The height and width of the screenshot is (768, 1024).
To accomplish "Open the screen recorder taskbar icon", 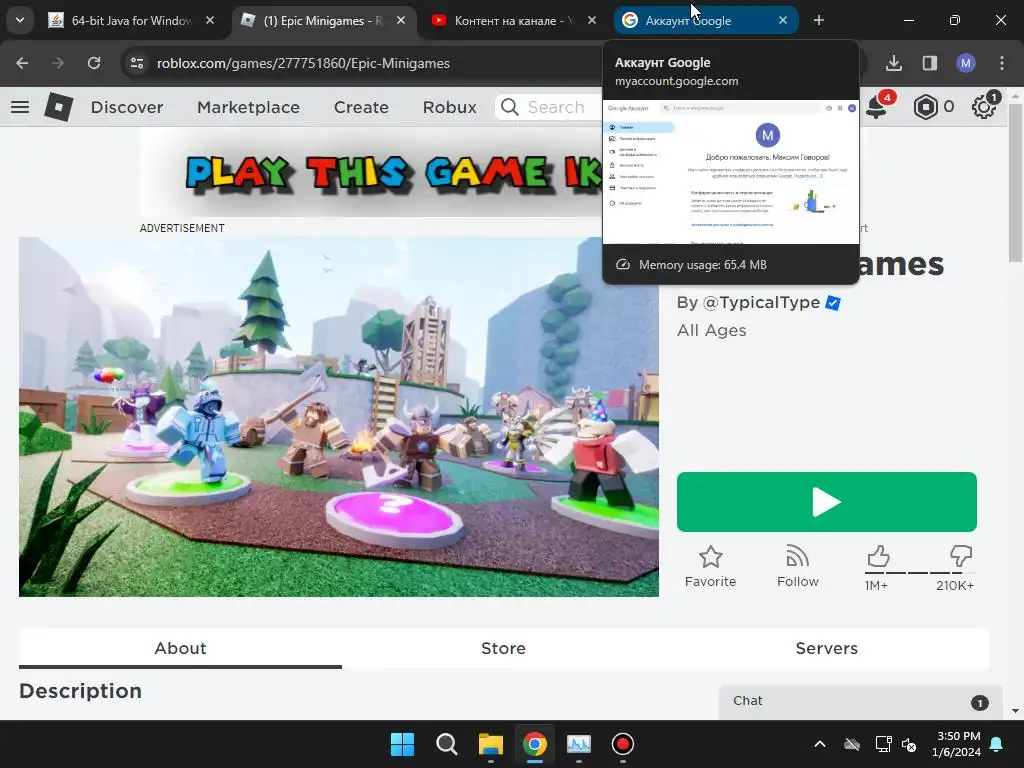I will (622, 744).
